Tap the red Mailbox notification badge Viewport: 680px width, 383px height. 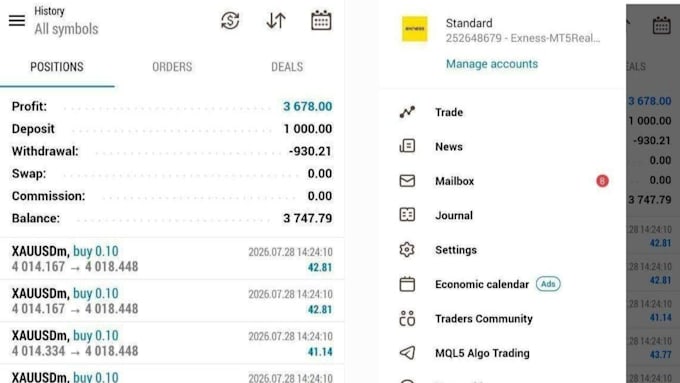point(602,181)
